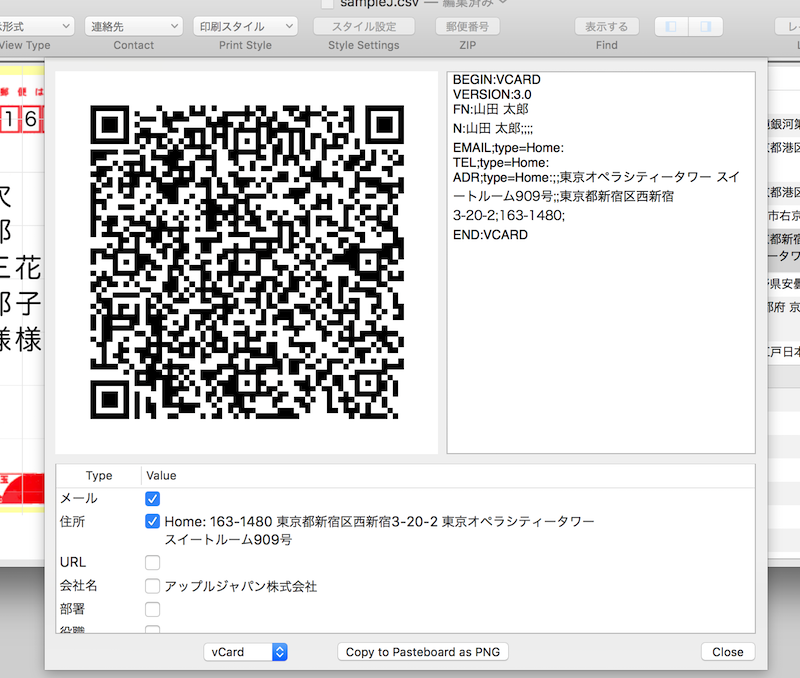Enable the URL checkbox
Viewport: 800px width, 678px height.
coord(153,562)
